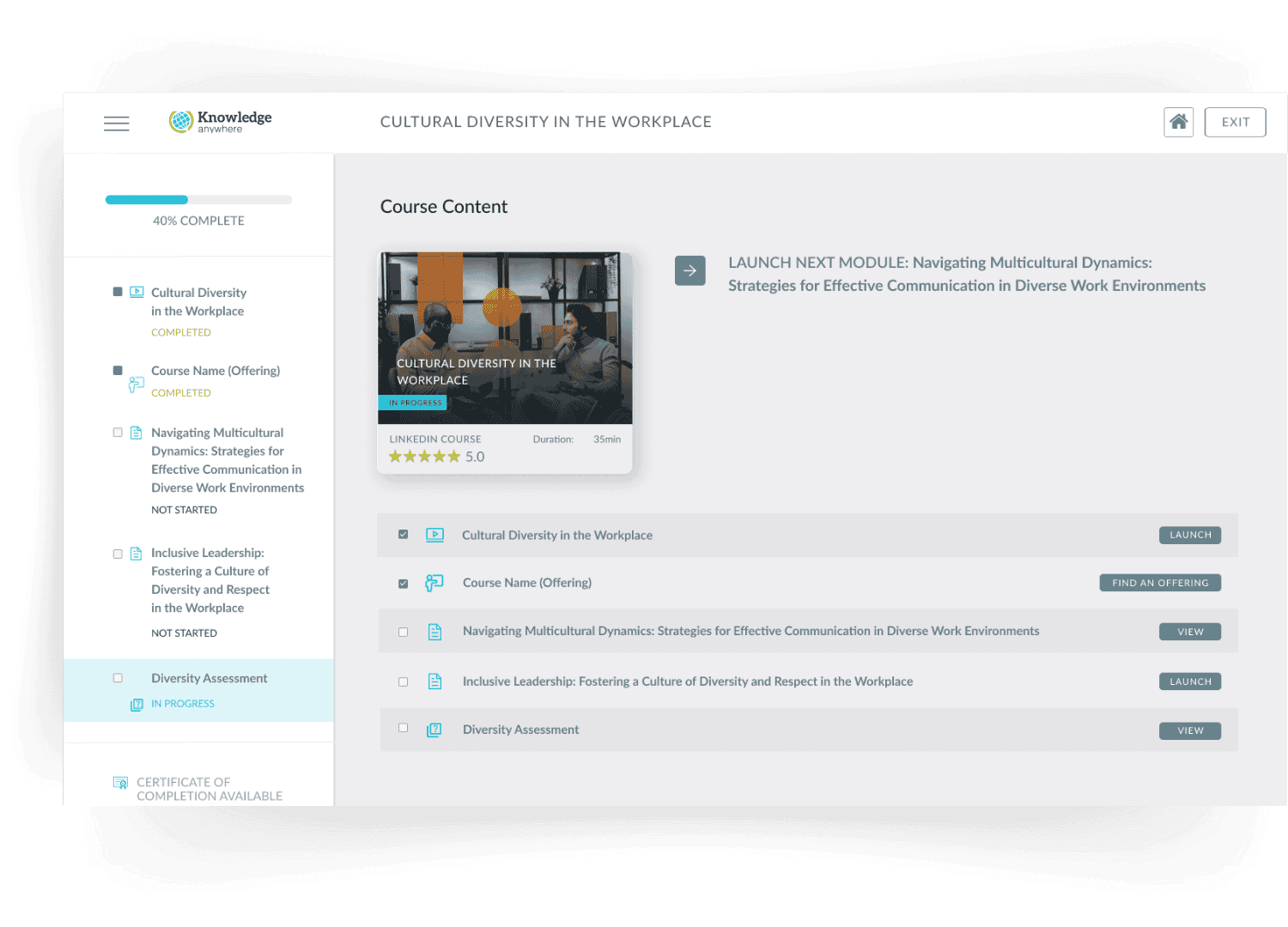The width and height of the screenshot is (1288, 927).
Task: Click the 40% complete progress bar
Action: click(198, 199)
